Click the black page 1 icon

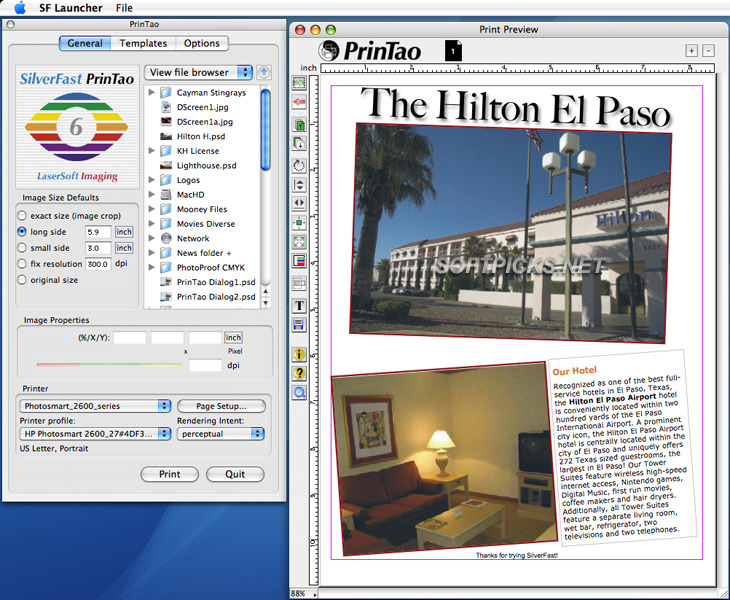453,50
